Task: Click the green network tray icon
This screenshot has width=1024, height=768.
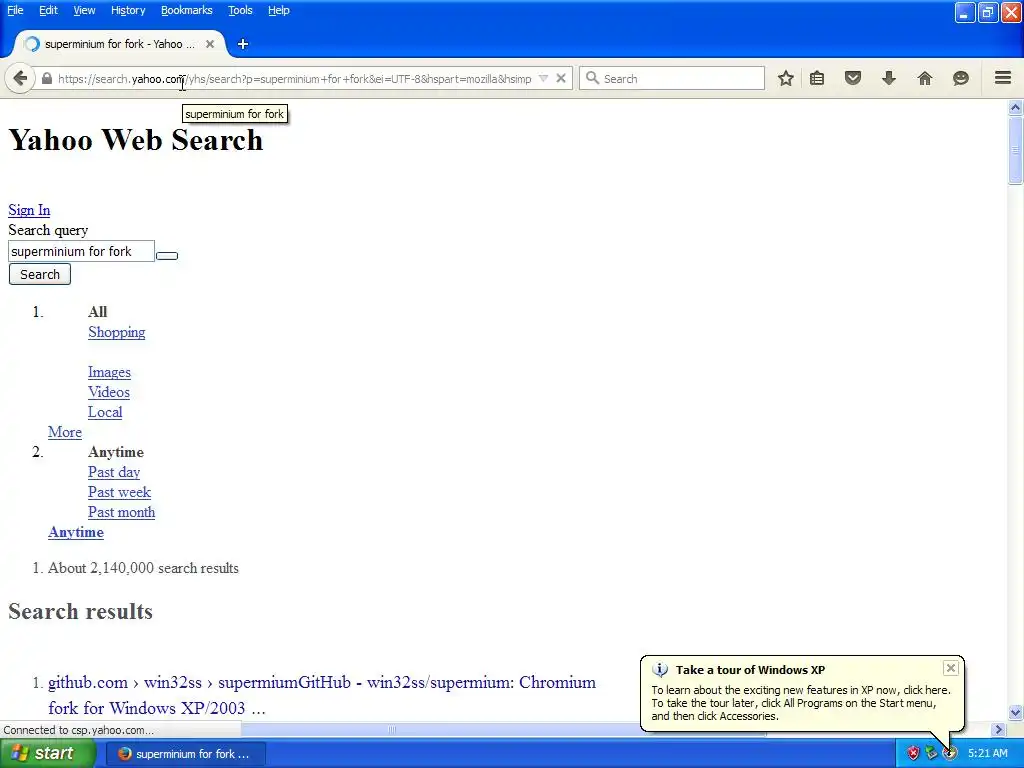Action: coord(931,754)
